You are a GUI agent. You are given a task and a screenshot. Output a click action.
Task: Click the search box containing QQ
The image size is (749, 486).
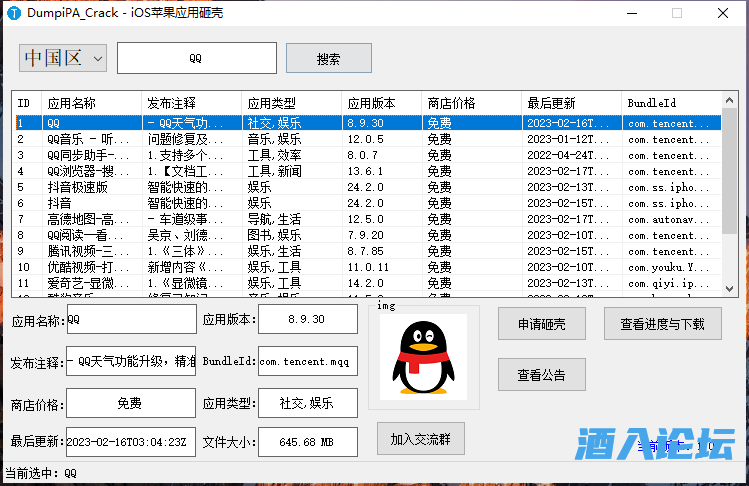(197, 58)
